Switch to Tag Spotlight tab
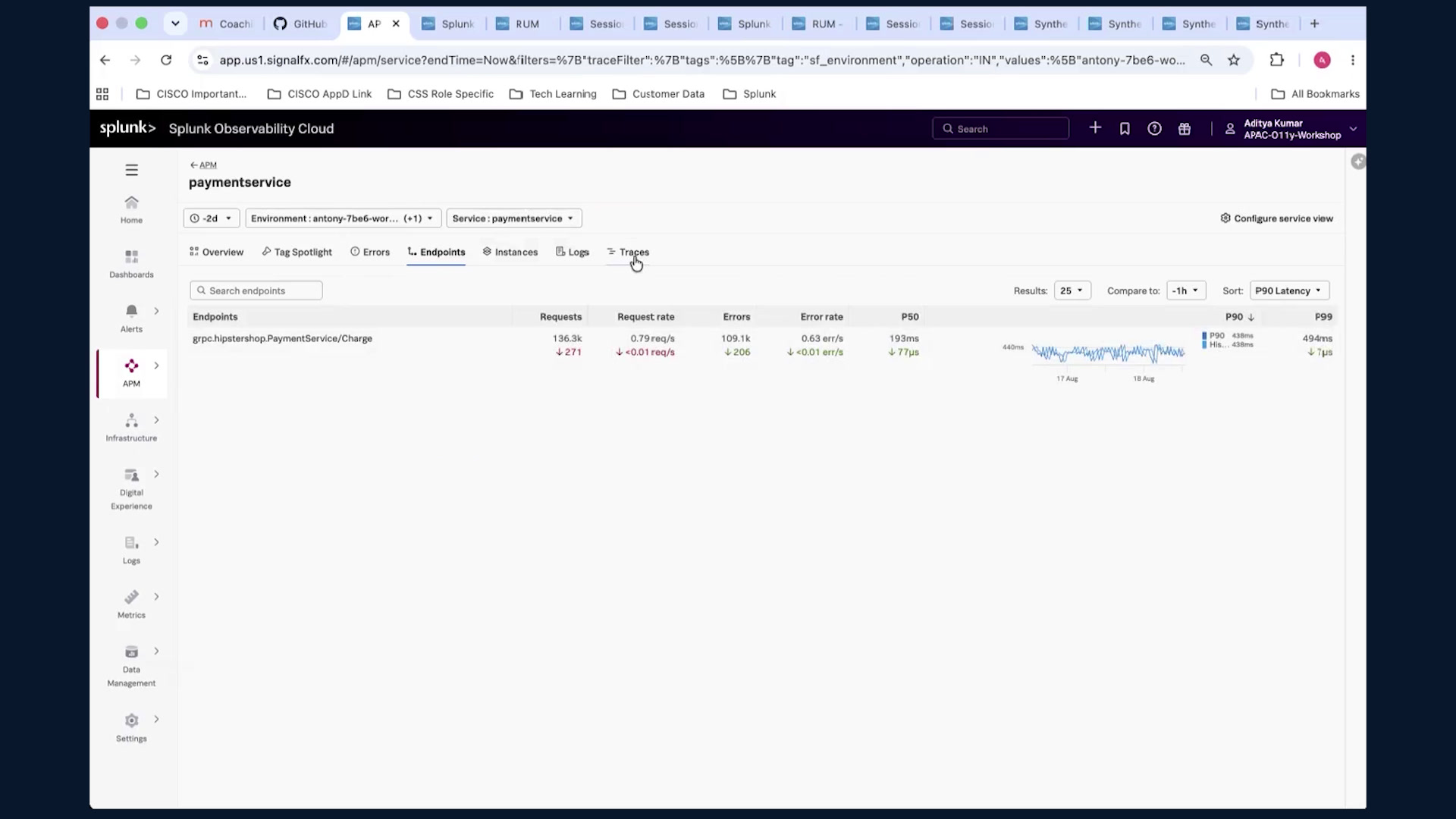The image size is (1456, 819). (x=297, y=252)
